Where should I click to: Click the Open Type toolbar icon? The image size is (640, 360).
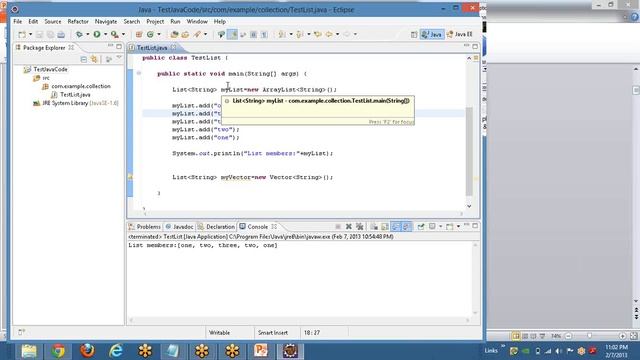[174, 35]
